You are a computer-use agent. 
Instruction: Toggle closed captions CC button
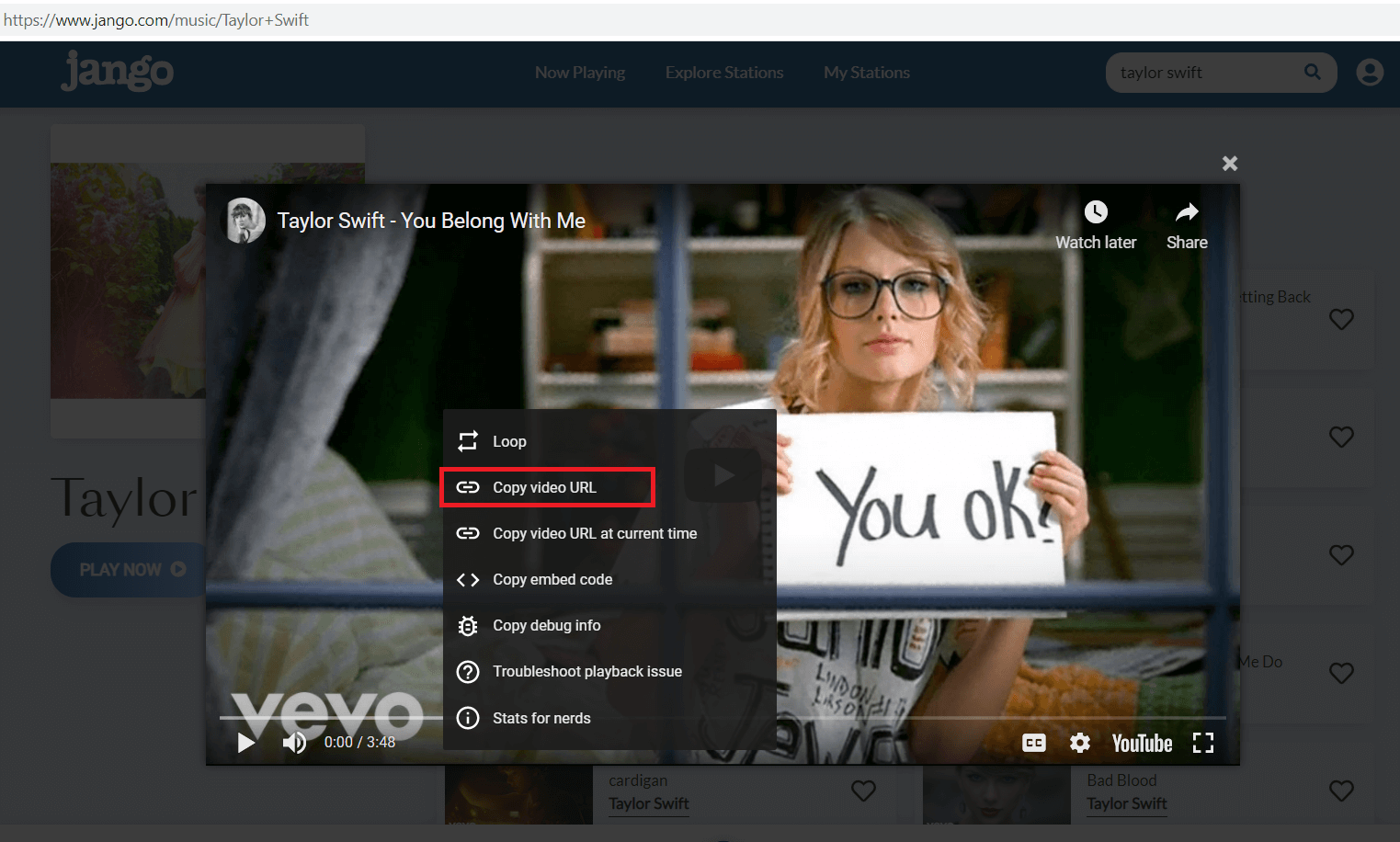pos(1034,743)
